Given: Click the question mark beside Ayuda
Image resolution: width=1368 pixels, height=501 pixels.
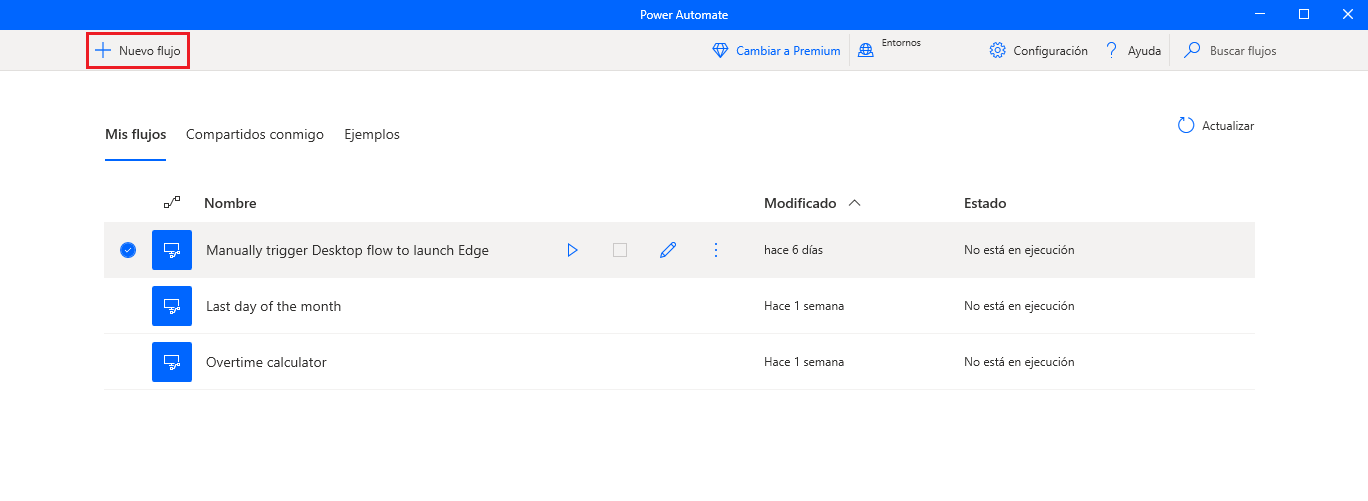Looking at the screenshot, I should point(1111,51).
